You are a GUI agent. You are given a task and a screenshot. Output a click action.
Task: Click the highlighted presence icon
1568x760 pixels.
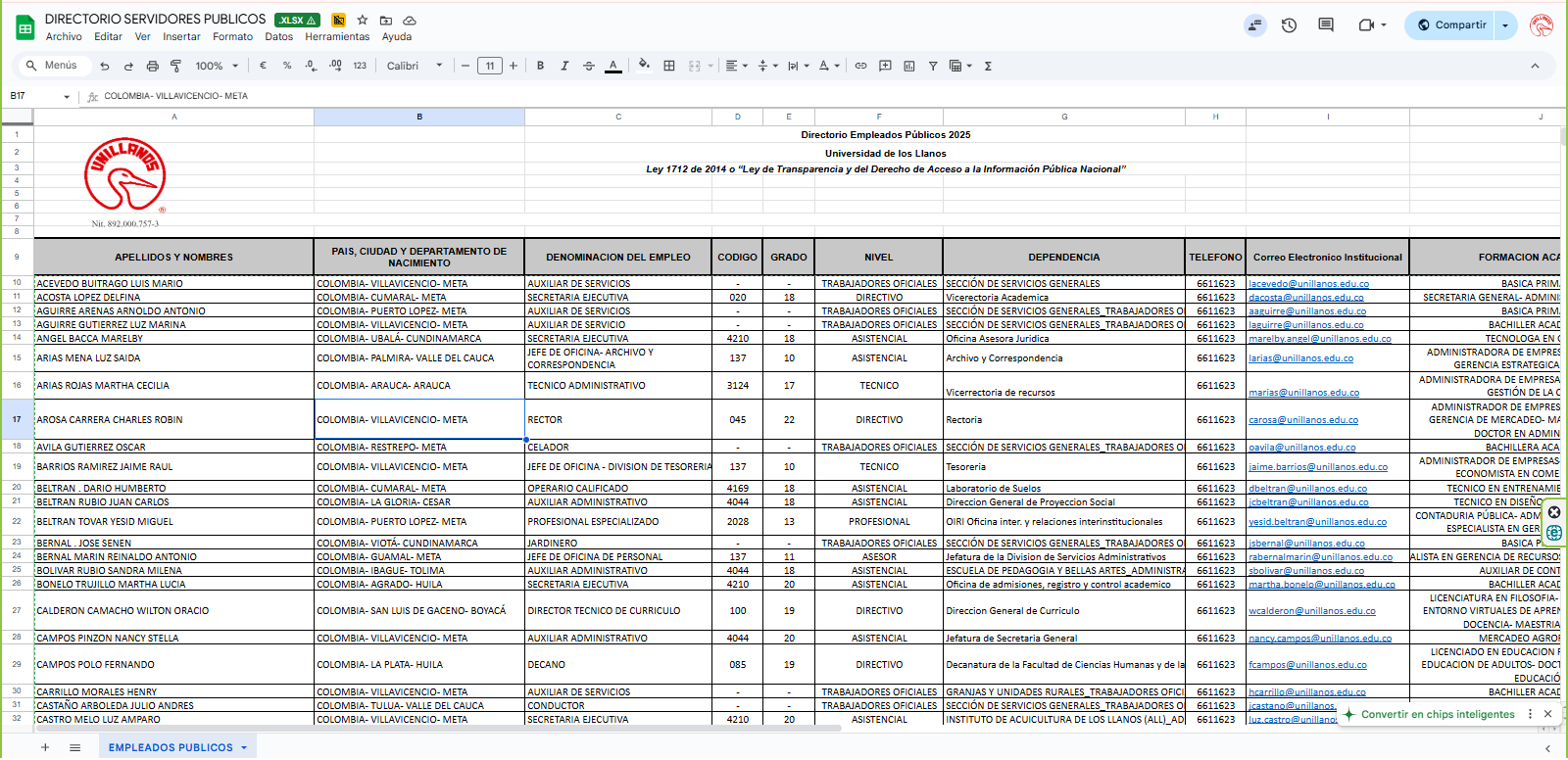tap(1254, 24)
